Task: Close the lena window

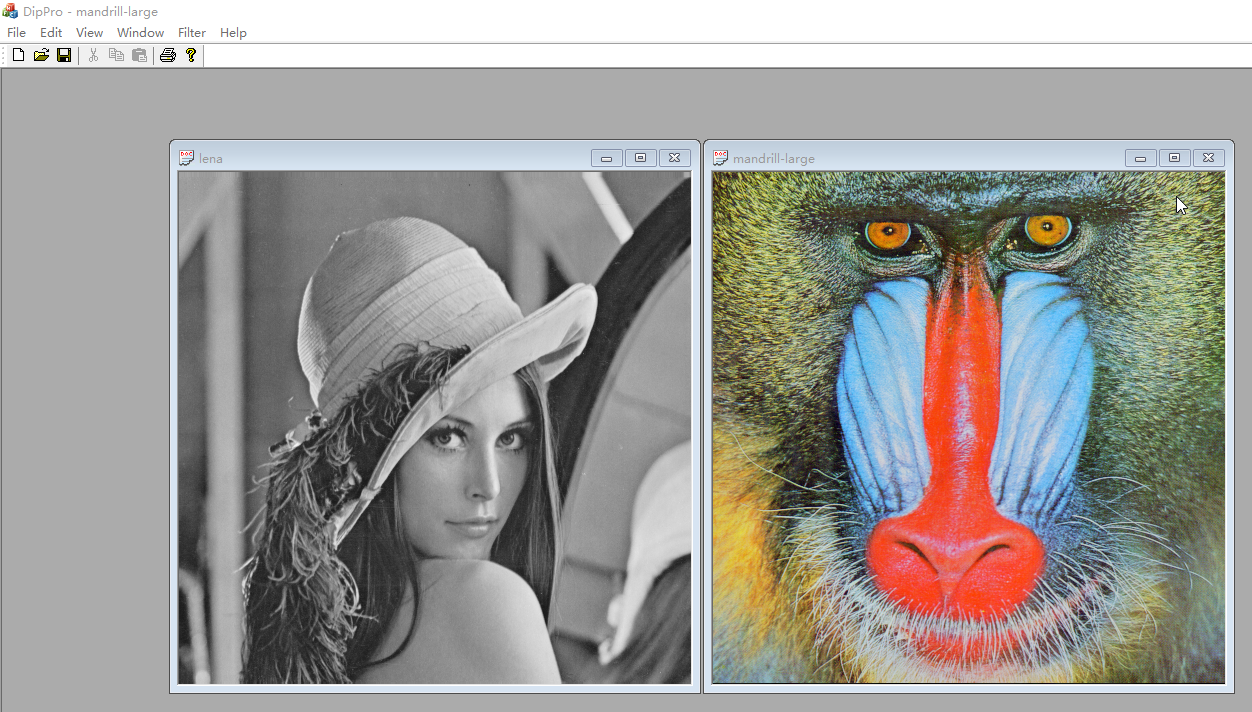Action: [675, 158]
